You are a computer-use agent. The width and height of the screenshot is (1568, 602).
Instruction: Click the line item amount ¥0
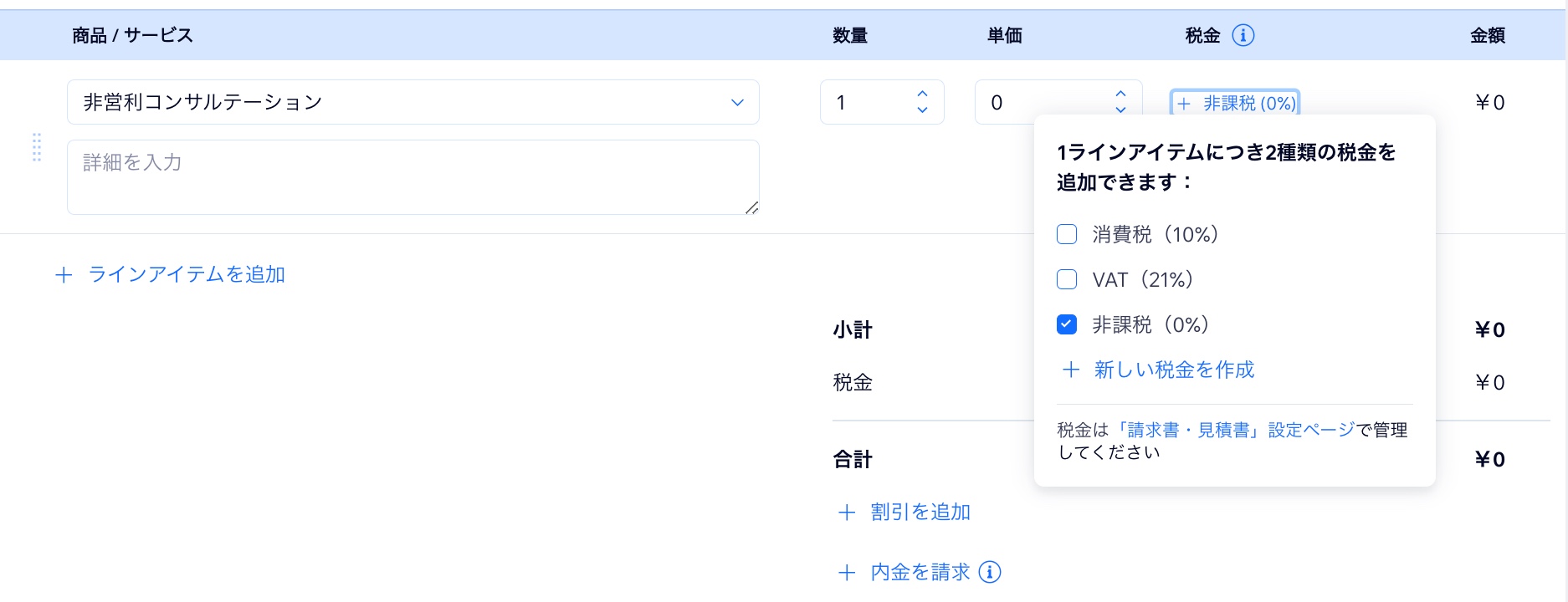(1490, 102)
